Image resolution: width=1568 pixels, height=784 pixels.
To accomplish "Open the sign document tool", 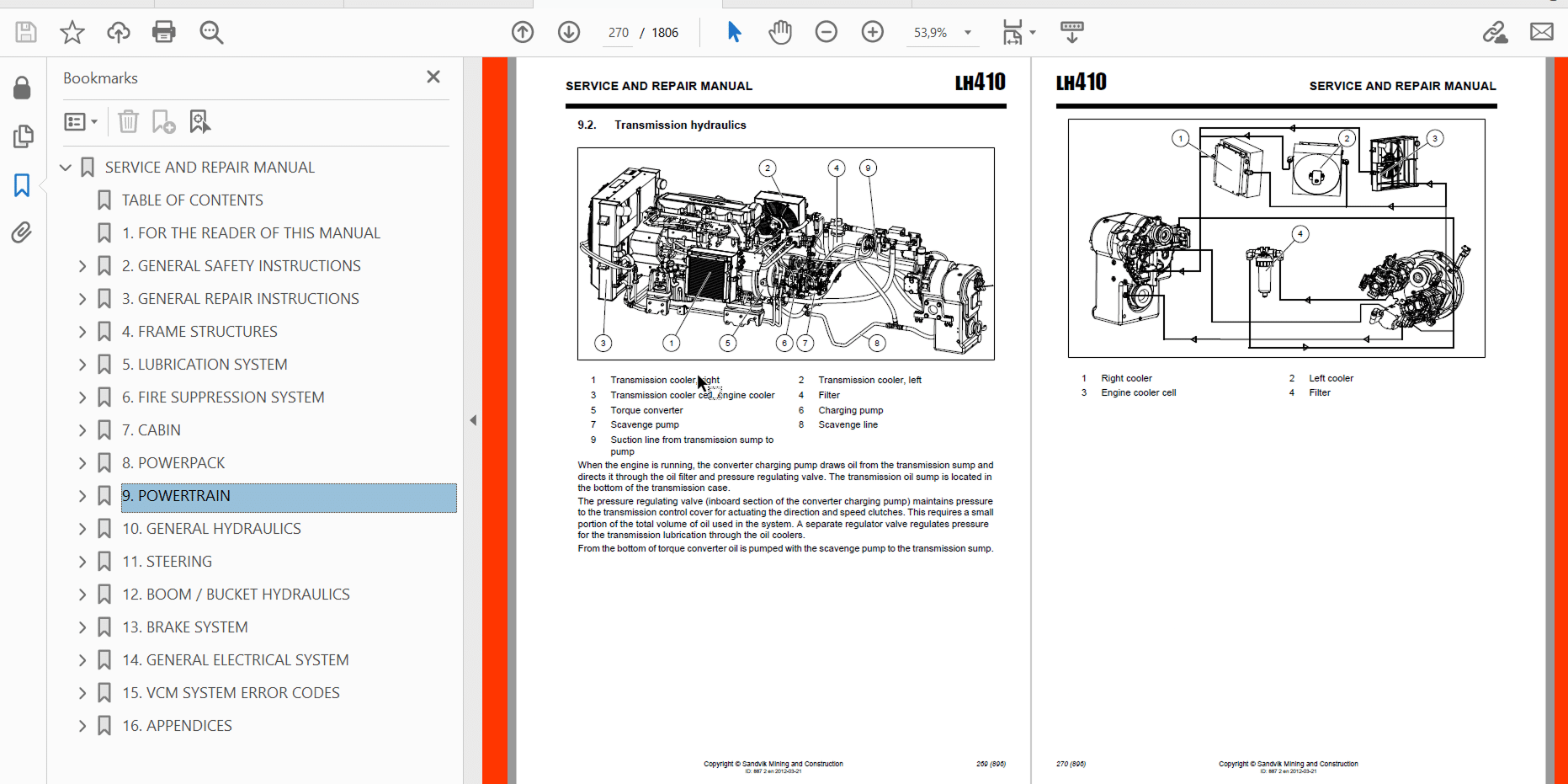I will click(1496, 33).
